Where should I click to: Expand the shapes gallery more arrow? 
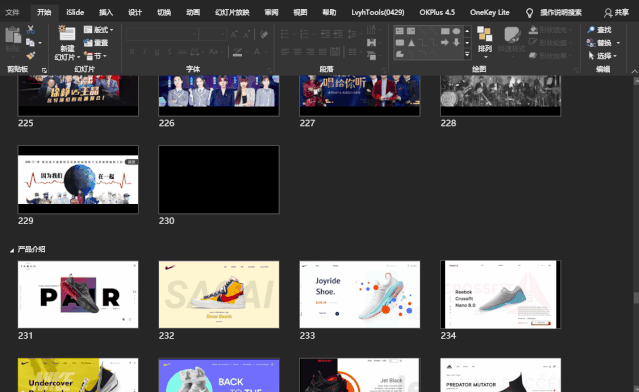[x=467, y=54]
